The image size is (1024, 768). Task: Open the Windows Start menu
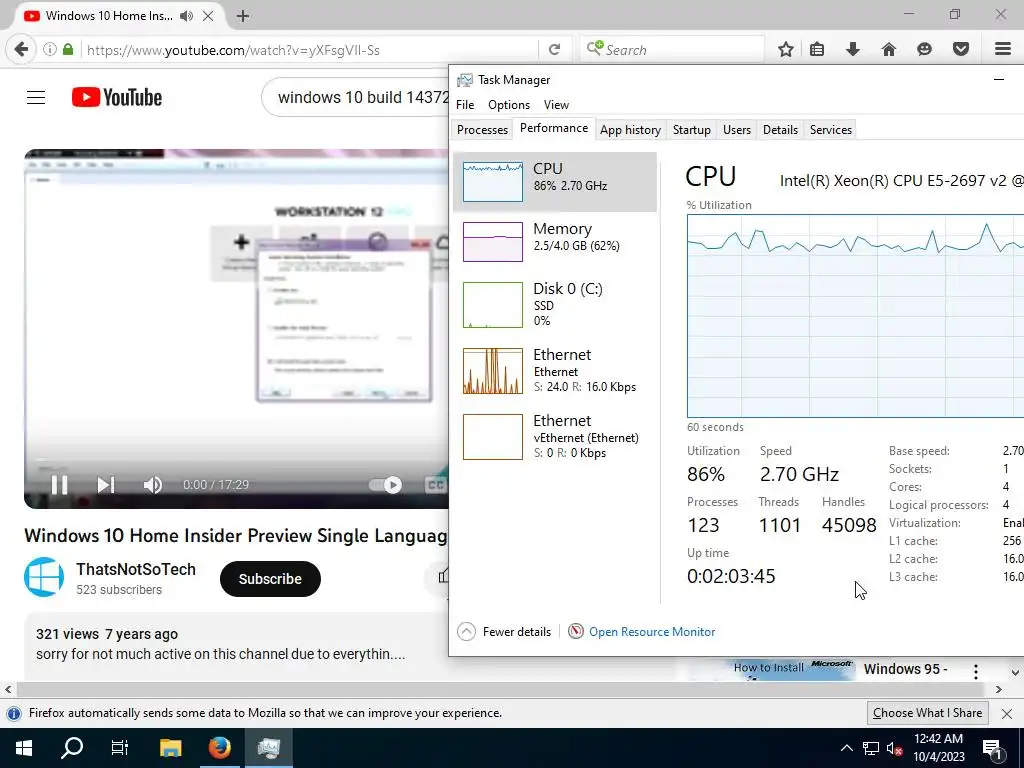coord(24,748)
